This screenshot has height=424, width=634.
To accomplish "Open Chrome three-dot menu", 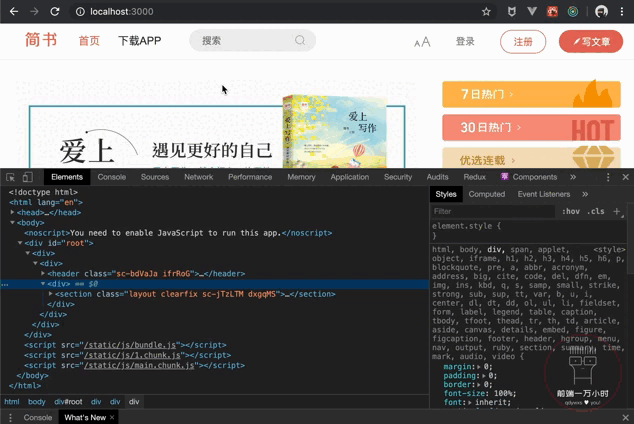I will click(622, 12).
